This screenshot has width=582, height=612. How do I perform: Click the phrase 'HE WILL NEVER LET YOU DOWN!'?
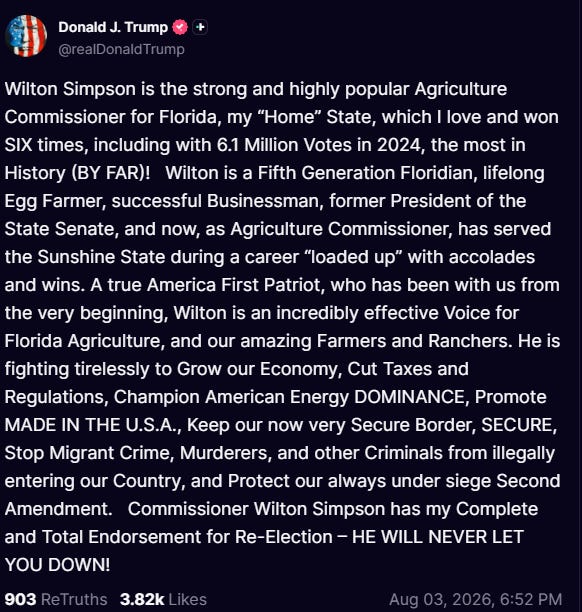[438, 537]
